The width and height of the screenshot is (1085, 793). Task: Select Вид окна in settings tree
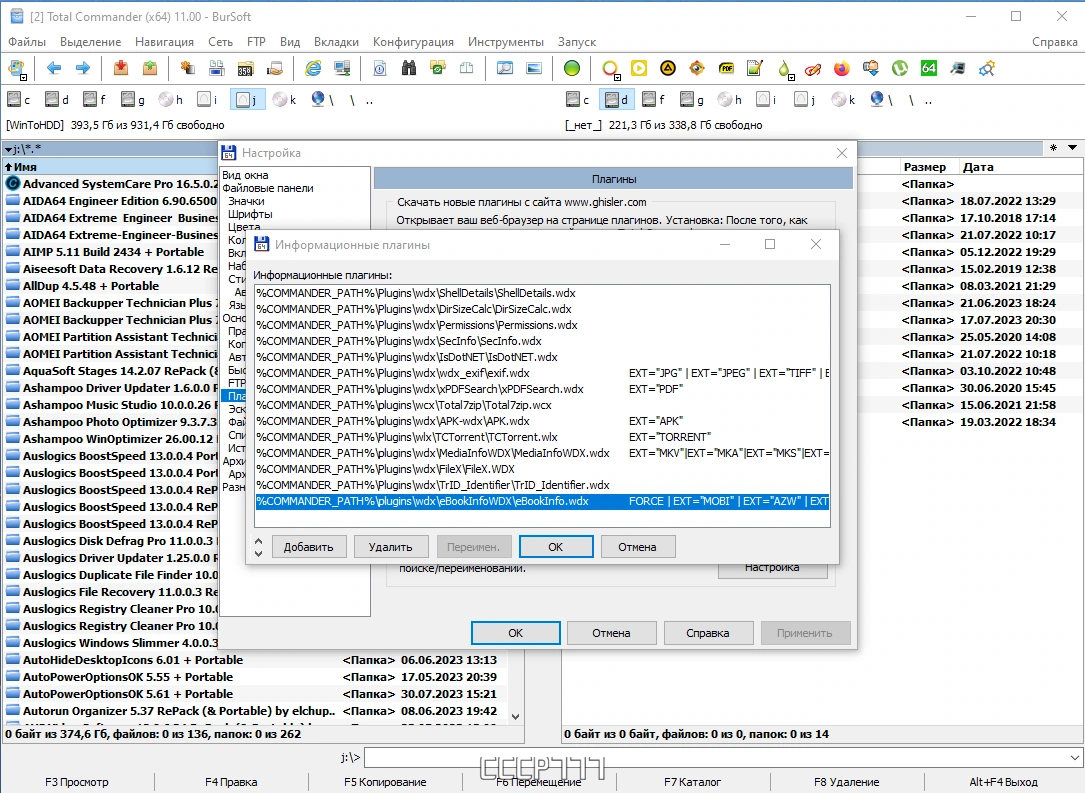click(245, 175)
